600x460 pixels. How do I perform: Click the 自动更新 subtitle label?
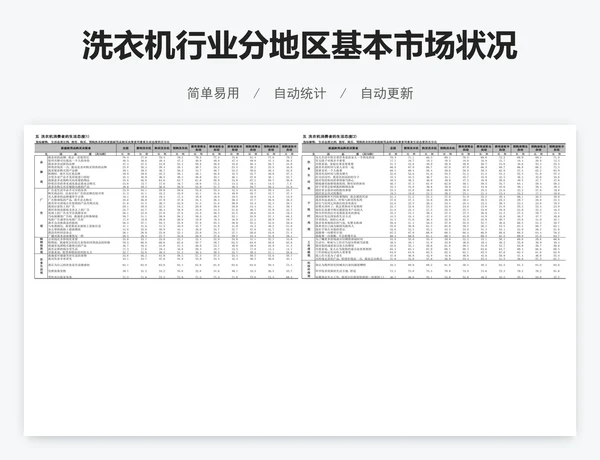(387, 93)
